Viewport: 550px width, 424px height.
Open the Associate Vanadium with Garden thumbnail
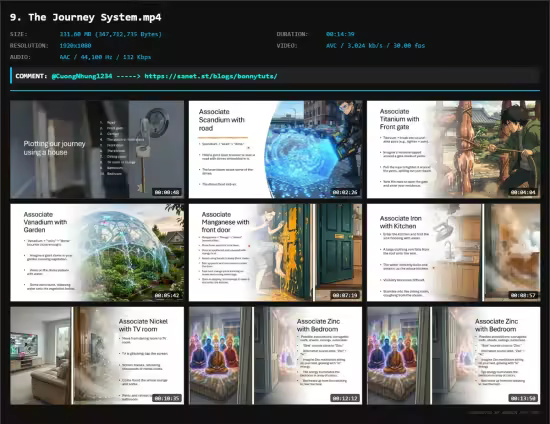pos(97,253)
